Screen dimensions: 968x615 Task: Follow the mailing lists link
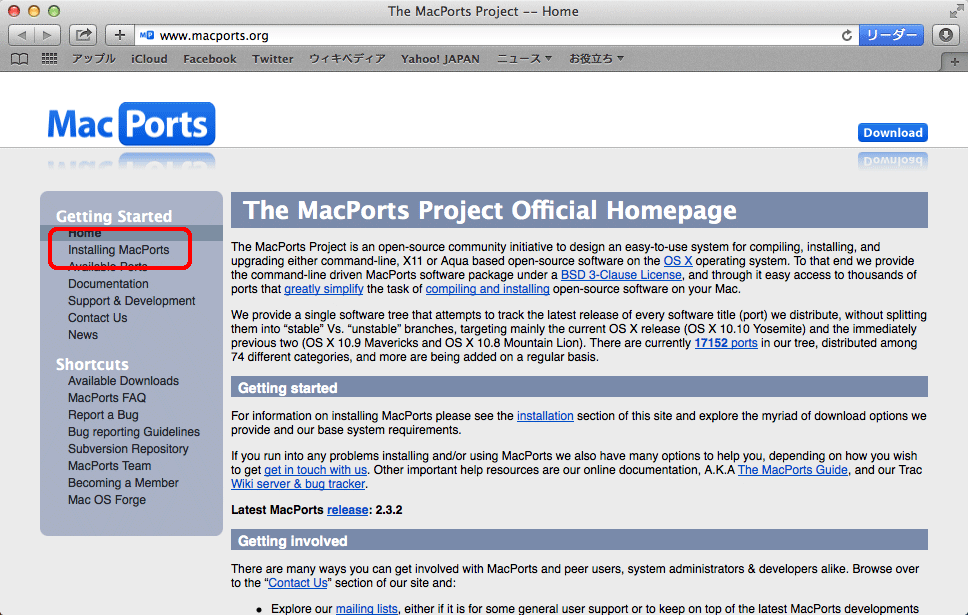click(x=367, y=609)
